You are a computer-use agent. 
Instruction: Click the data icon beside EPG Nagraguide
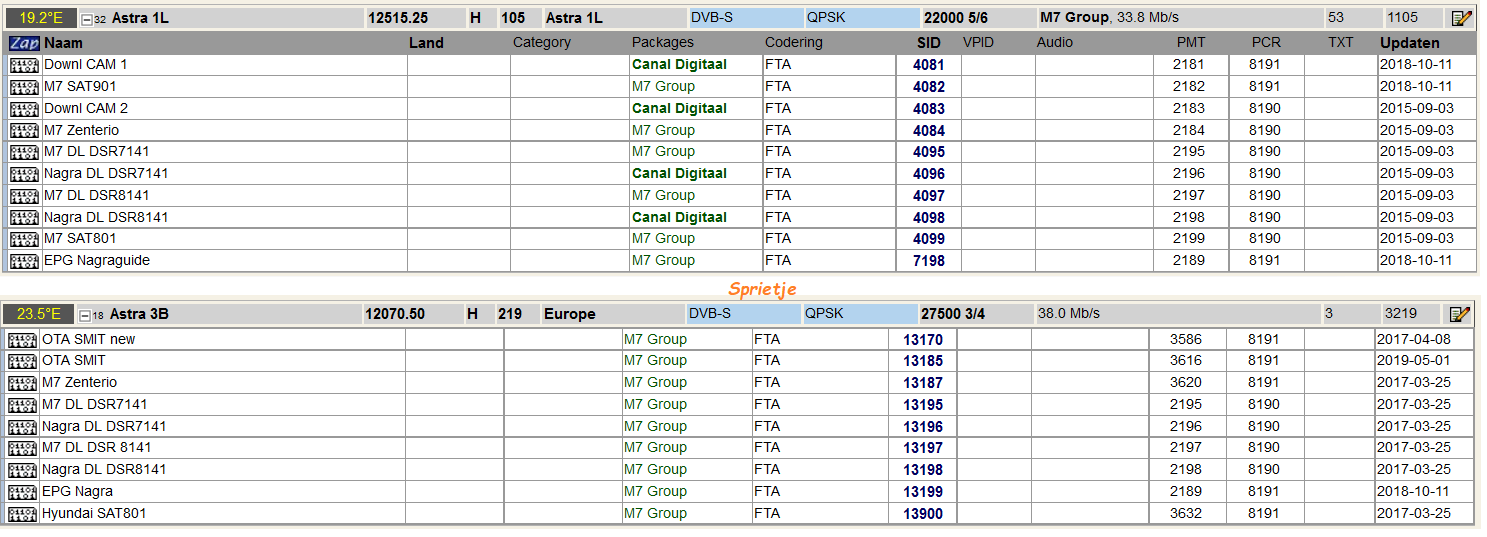point(24,261)
